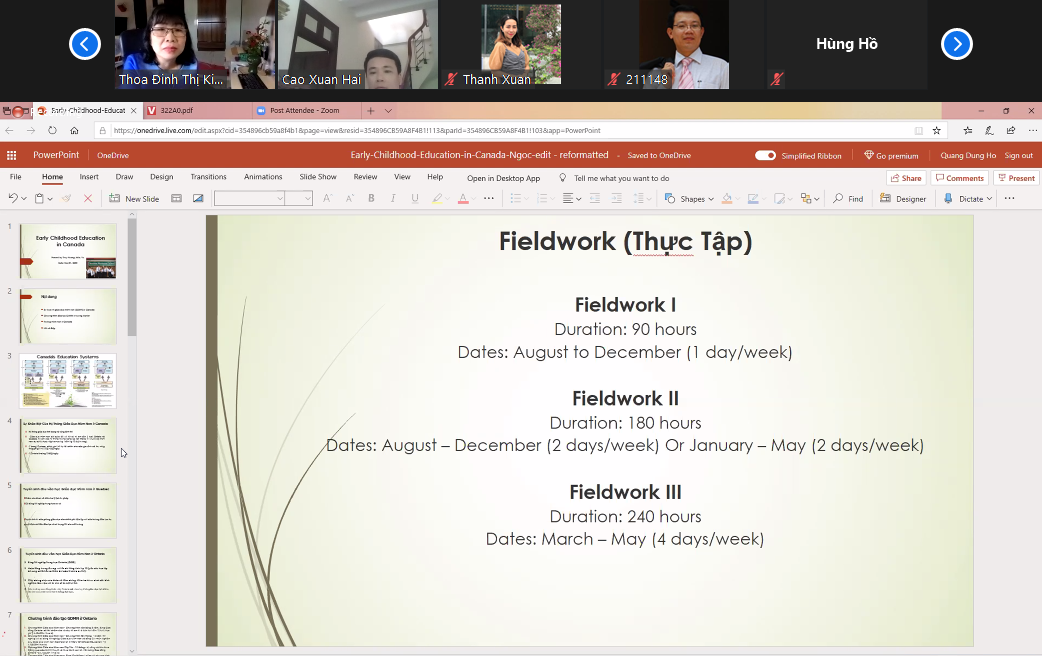Click the Designer icon
Image resolution: width=1042 pixels, height=656 pixels.
(902, 198)
